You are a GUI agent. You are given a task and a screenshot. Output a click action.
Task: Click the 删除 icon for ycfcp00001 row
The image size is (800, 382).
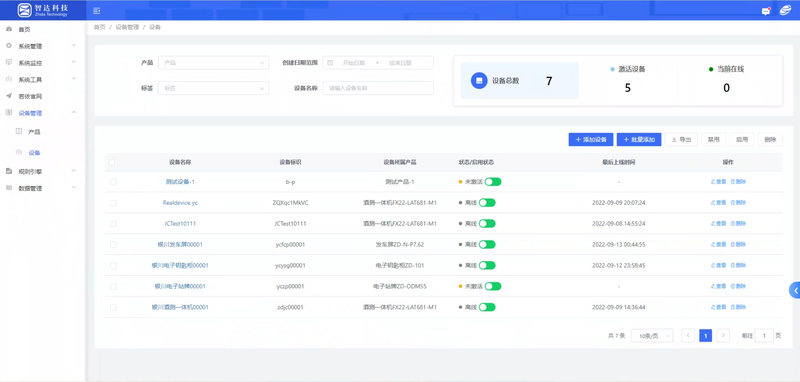[x=733, y=244]
